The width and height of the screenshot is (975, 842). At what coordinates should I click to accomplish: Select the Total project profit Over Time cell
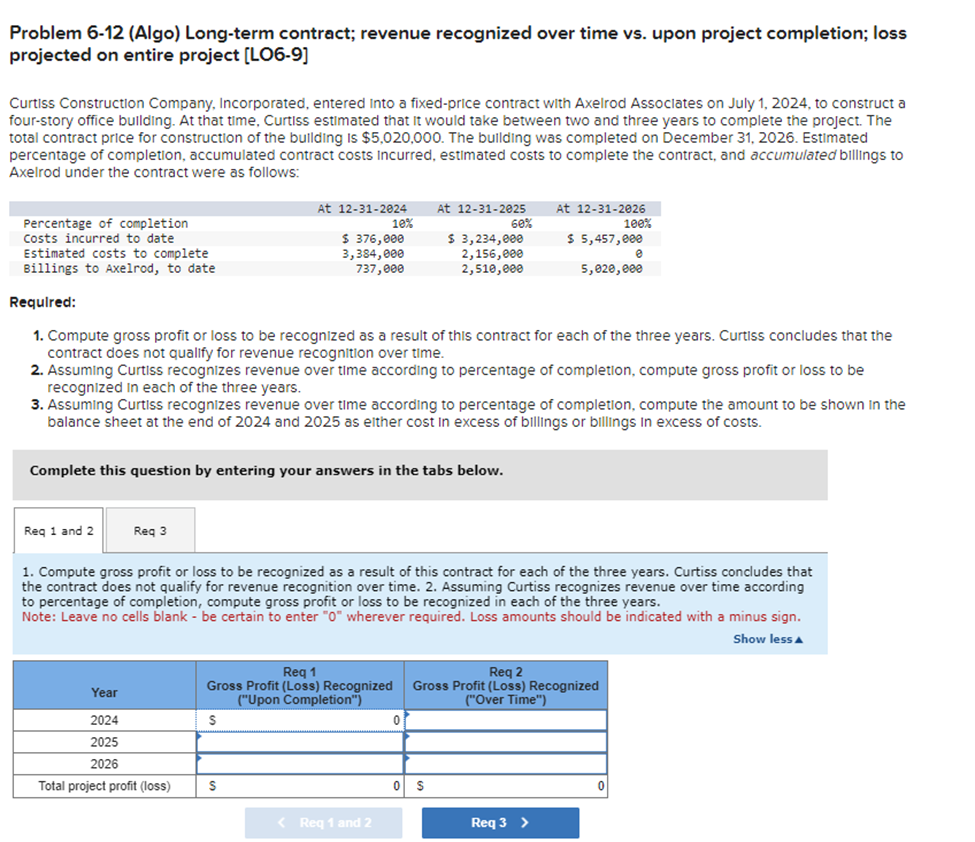[505, 786]
